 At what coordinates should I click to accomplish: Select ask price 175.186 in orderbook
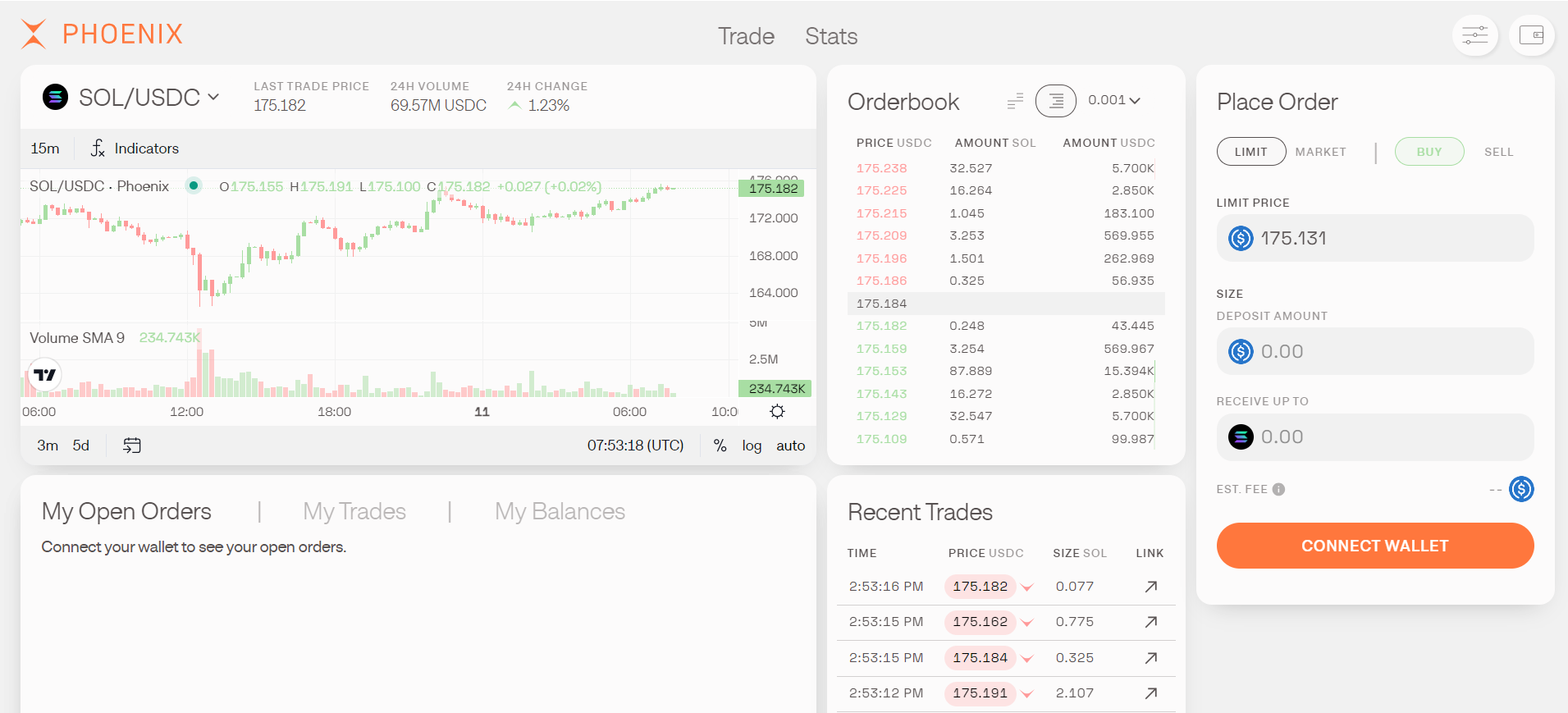click(x=882, y=281)
